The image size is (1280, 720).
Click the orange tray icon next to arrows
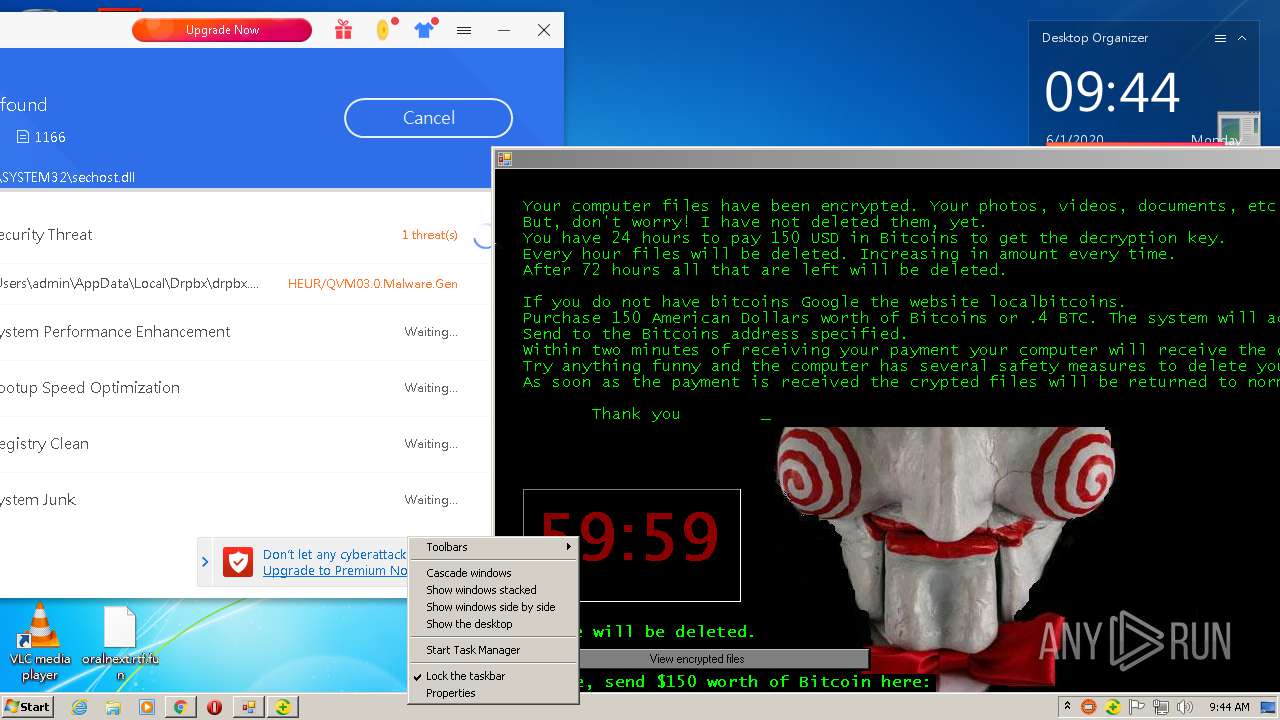(1089, 707)
